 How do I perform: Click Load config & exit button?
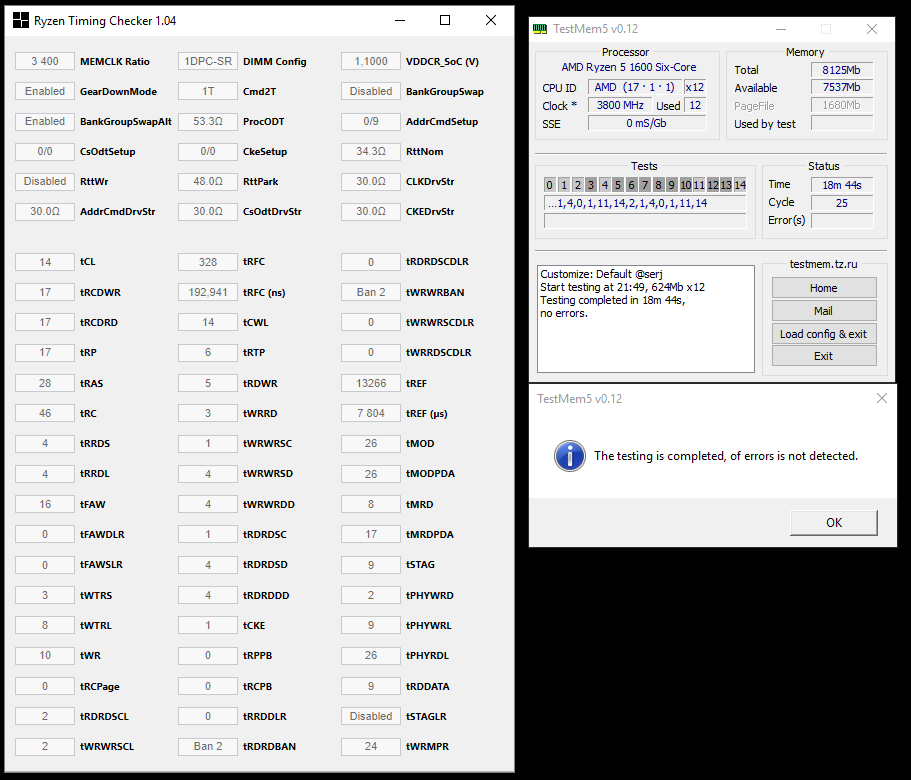coord(824,334)
